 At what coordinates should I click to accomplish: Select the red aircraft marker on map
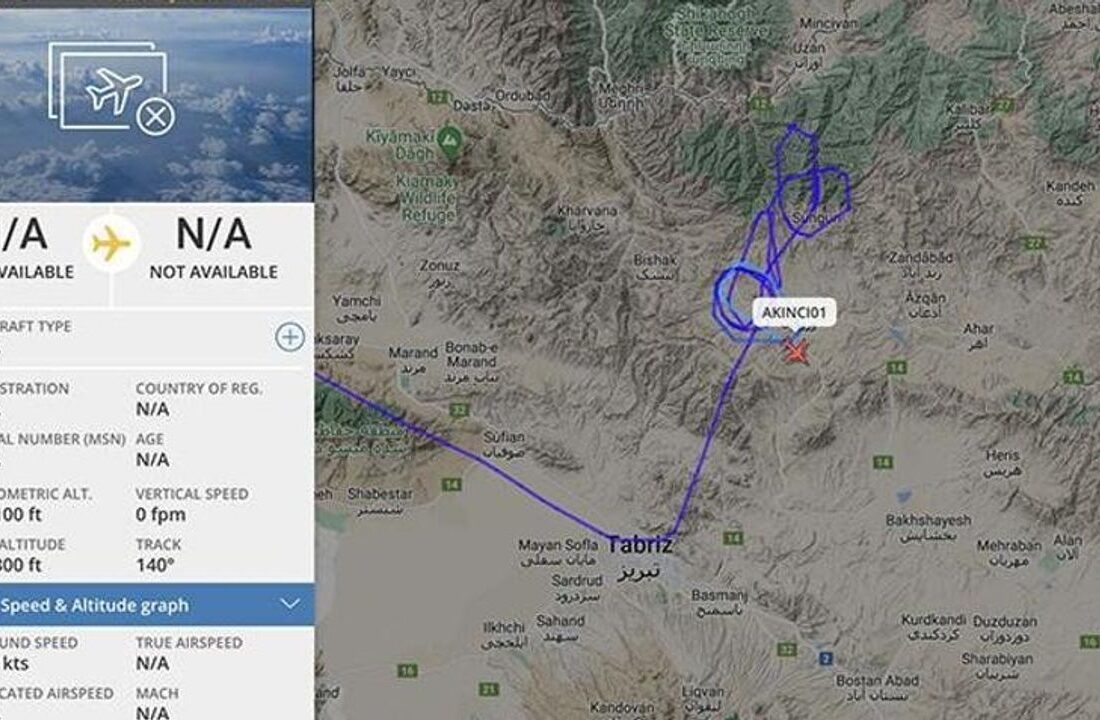[796, 351]
